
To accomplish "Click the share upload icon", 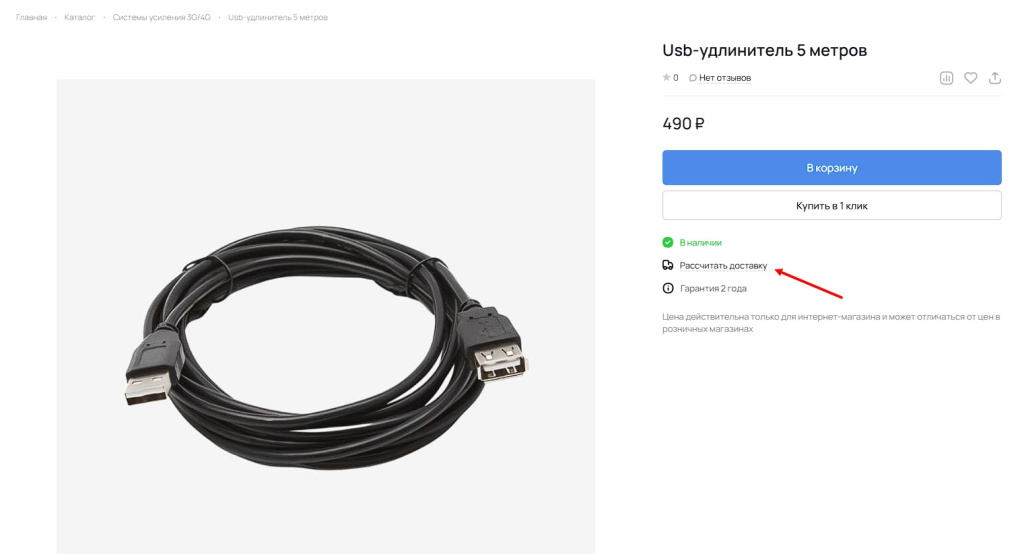I will point(995,78).
